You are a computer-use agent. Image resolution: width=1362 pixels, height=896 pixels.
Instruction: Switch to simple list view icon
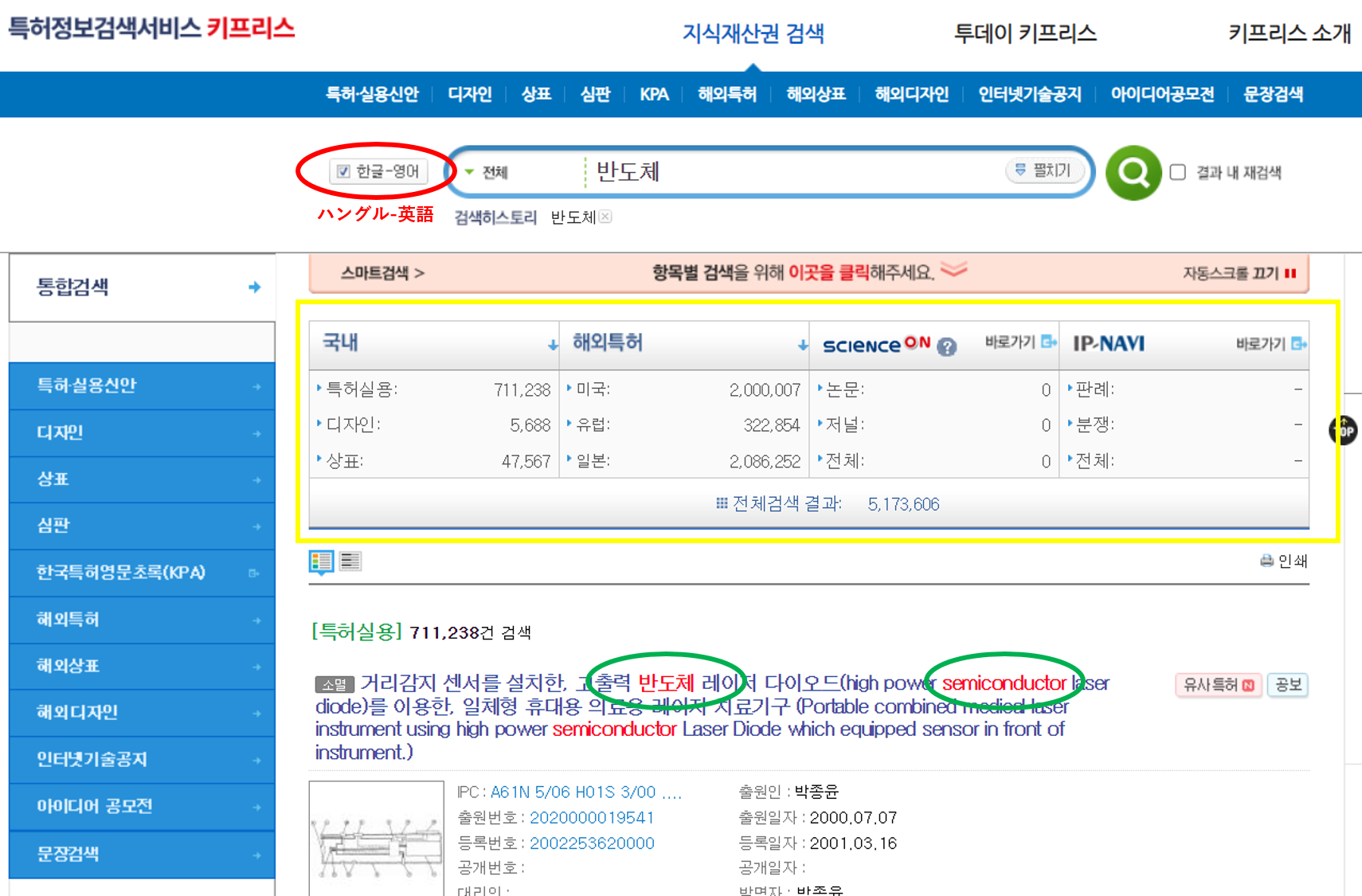[350, 561]
